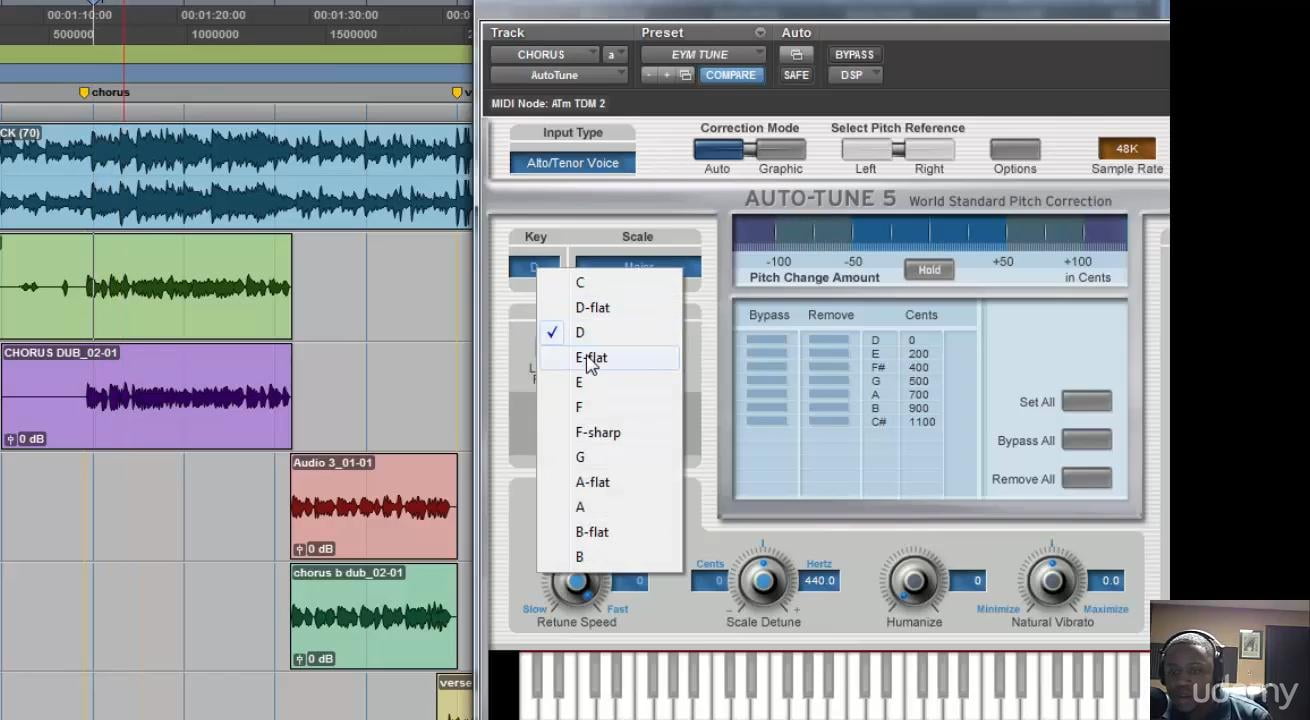Viewport: 1310px width, 720px height.
Task: Open the insert position 'a' dropdown
Action: 616,55
